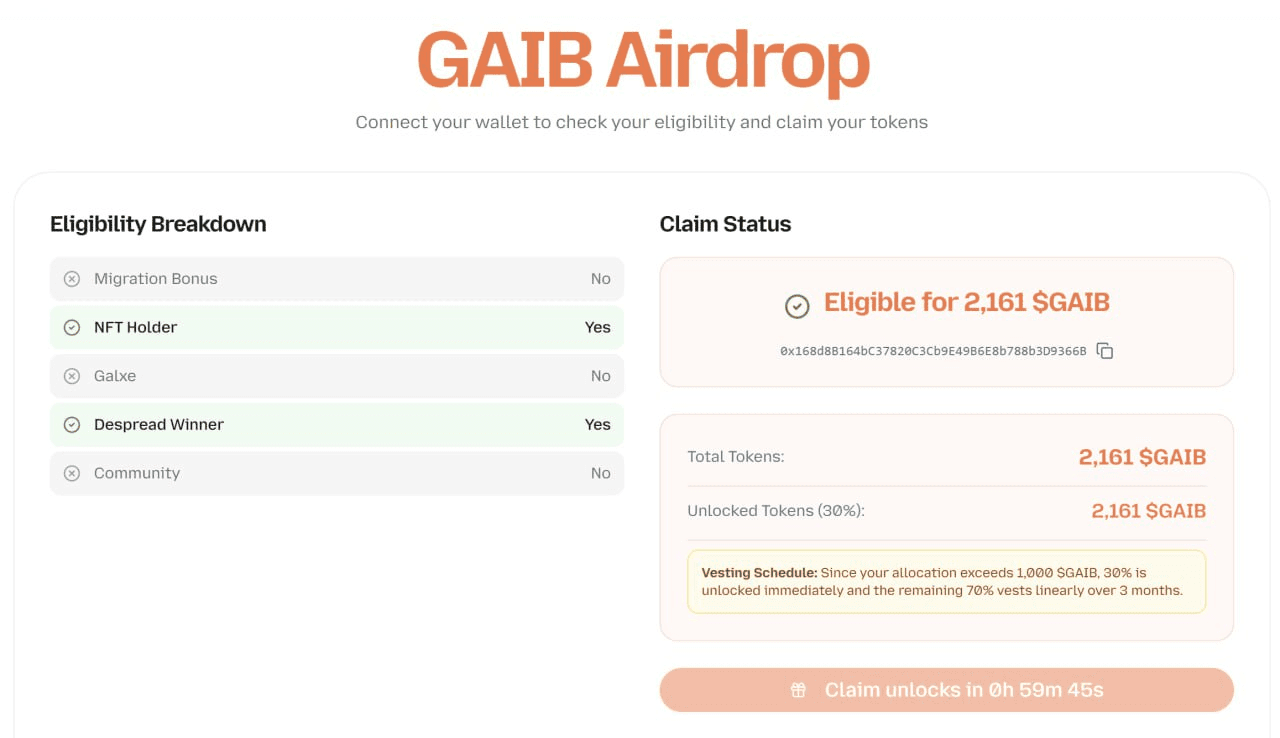Click the gift icon on the claim button
The width and height of the screenshot is (1280, 738).
797,689
